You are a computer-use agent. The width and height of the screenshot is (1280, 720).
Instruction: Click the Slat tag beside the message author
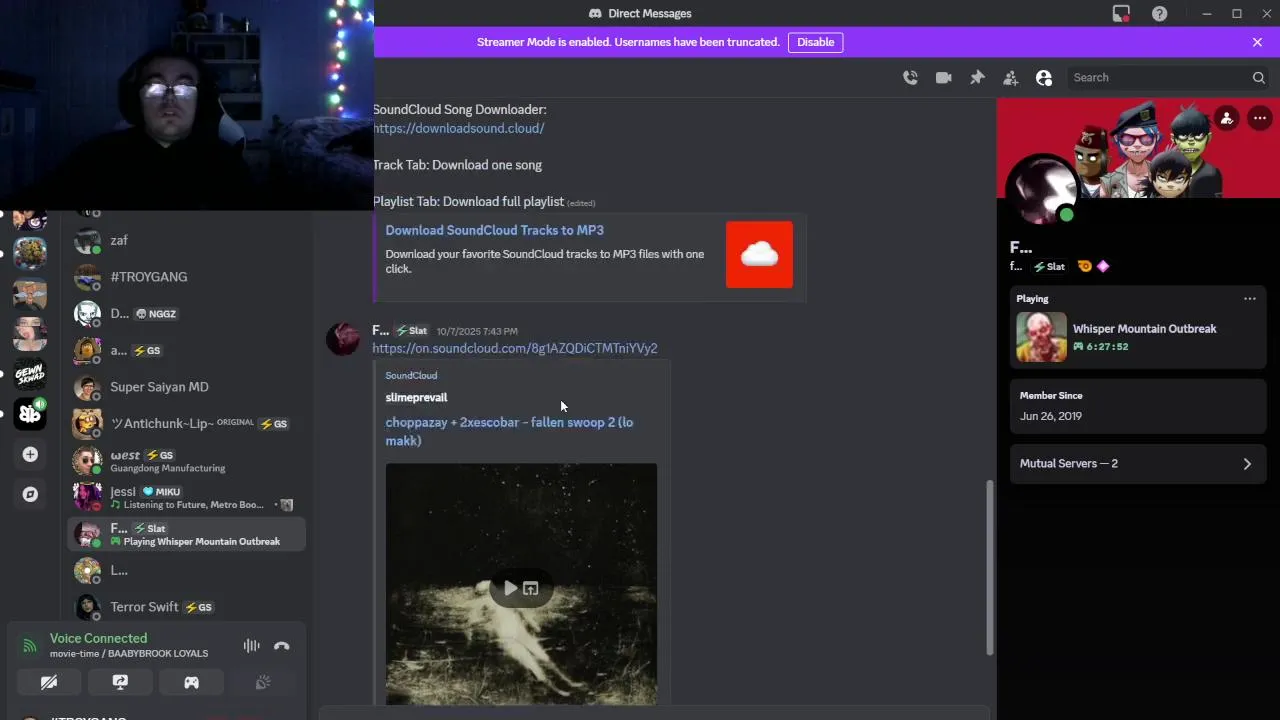click(411, 331)
